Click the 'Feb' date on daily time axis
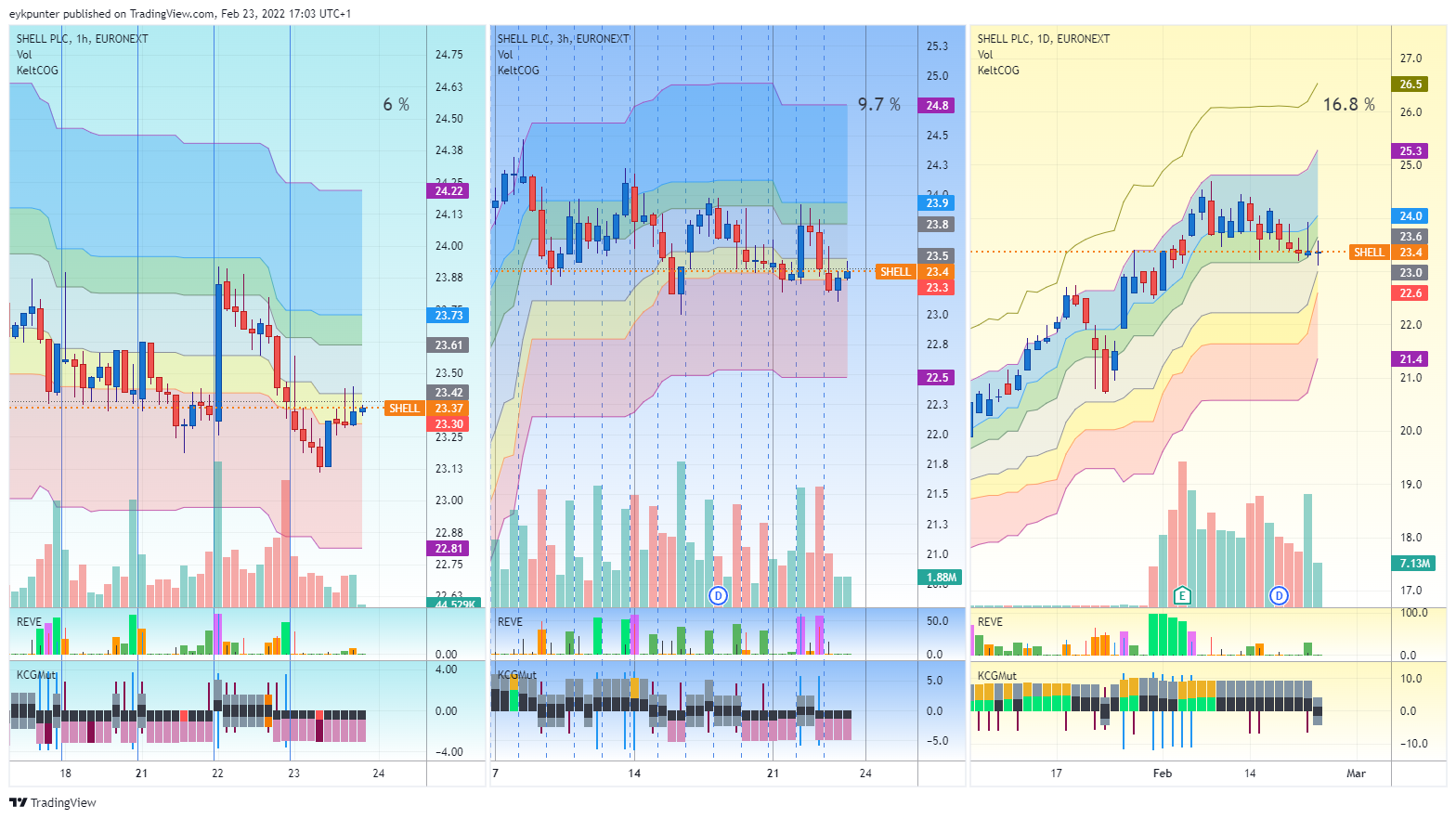The image size is (1456, 819). tap(1162, 773)
